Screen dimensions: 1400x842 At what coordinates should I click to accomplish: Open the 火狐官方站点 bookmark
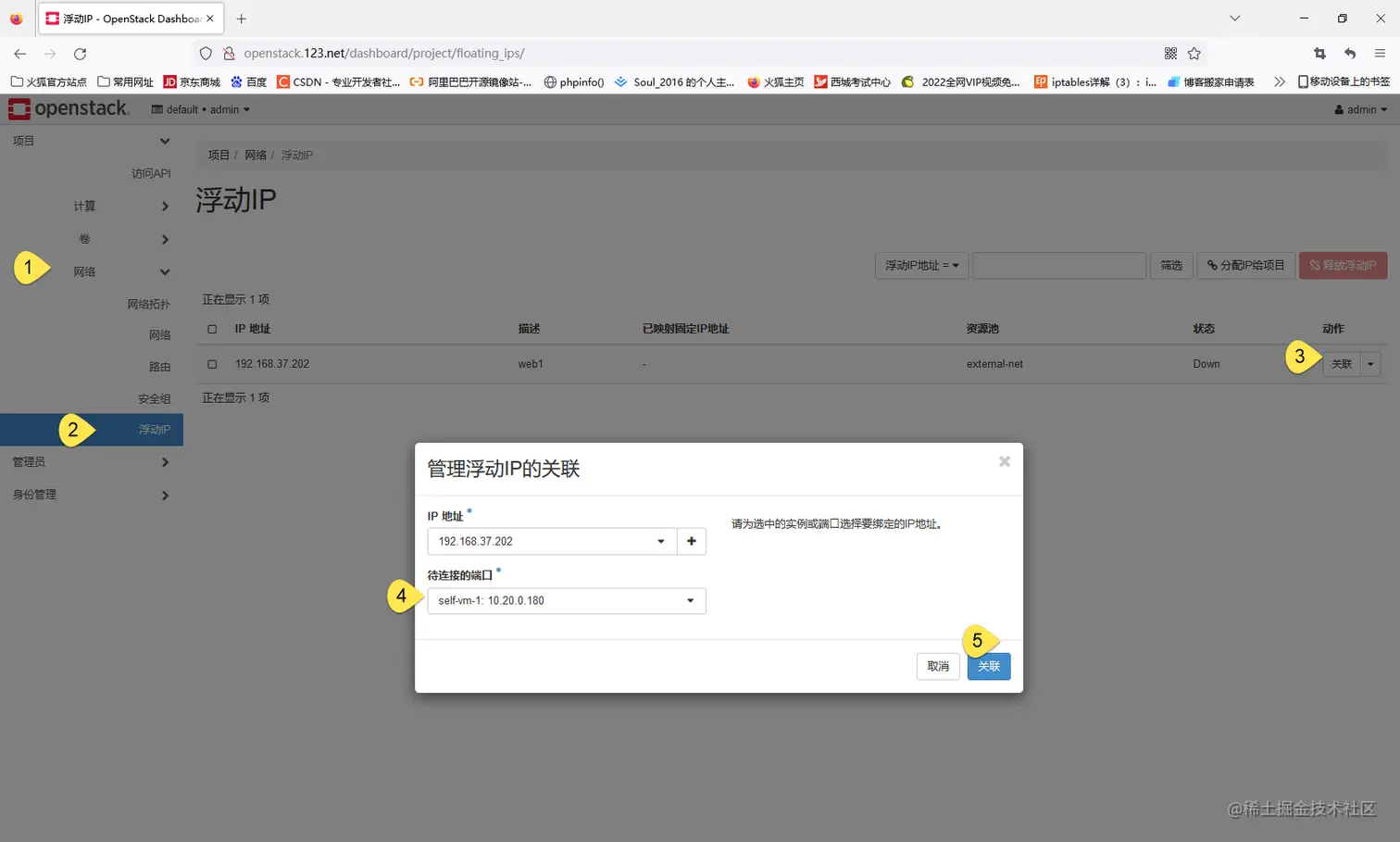click(48, 82)
